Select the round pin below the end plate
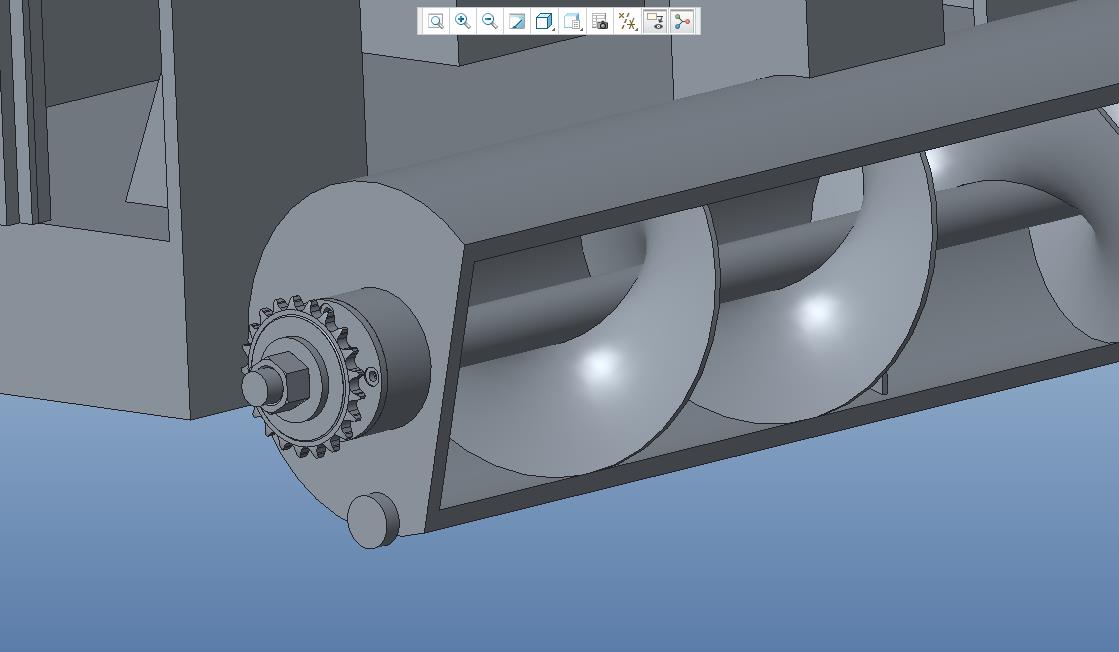 (x=373, y=521)
